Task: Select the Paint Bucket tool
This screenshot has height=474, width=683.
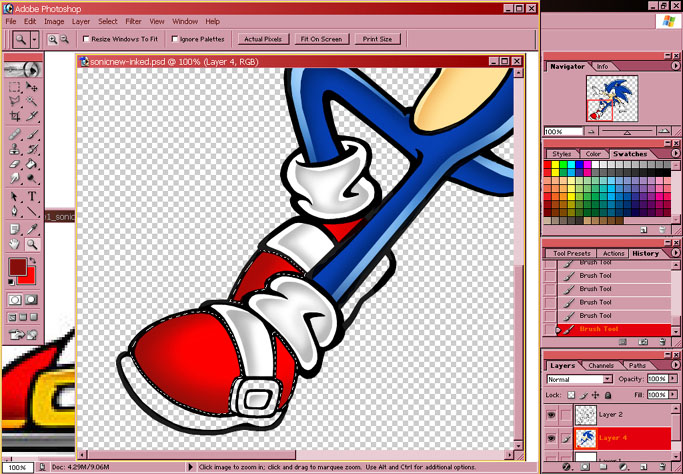Action: 31,164
